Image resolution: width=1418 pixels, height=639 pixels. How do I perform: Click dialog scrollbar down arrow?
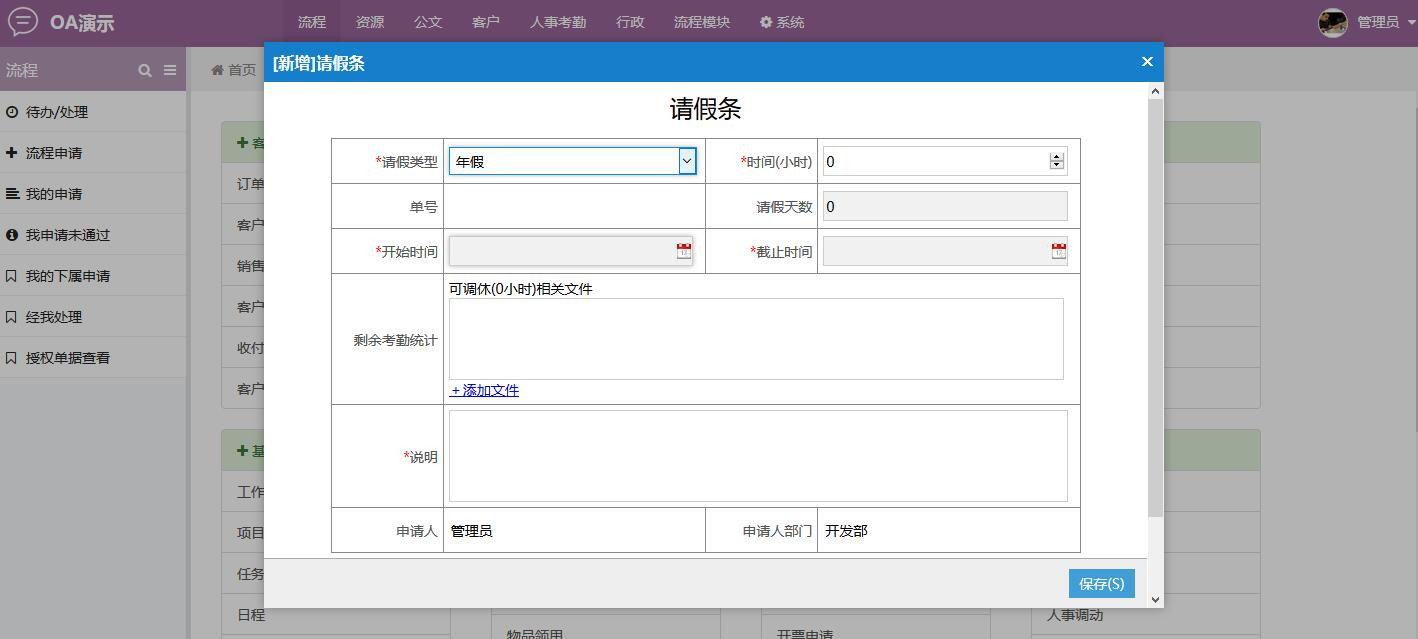point(1155,599)
